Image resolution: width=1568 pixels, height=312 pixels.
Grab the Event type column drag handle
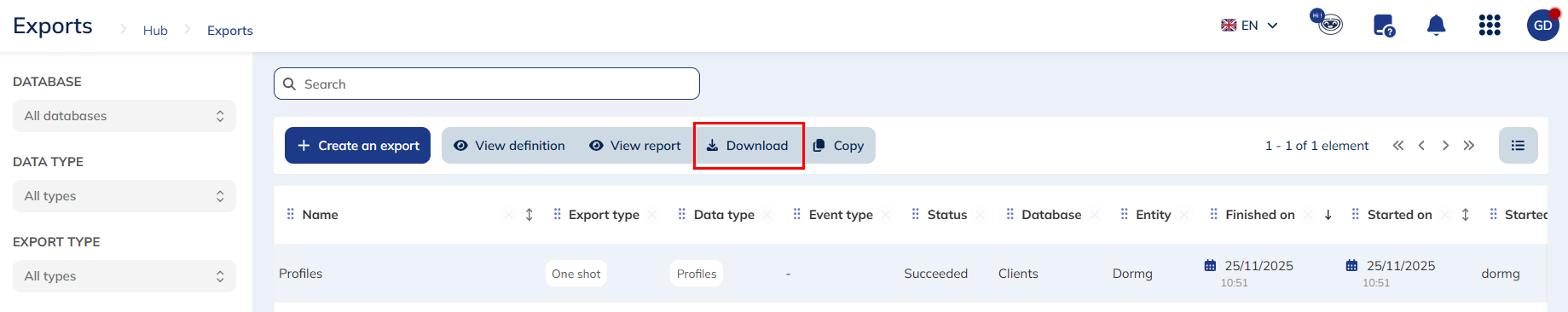pyautogui.click(x=796, y=215)
